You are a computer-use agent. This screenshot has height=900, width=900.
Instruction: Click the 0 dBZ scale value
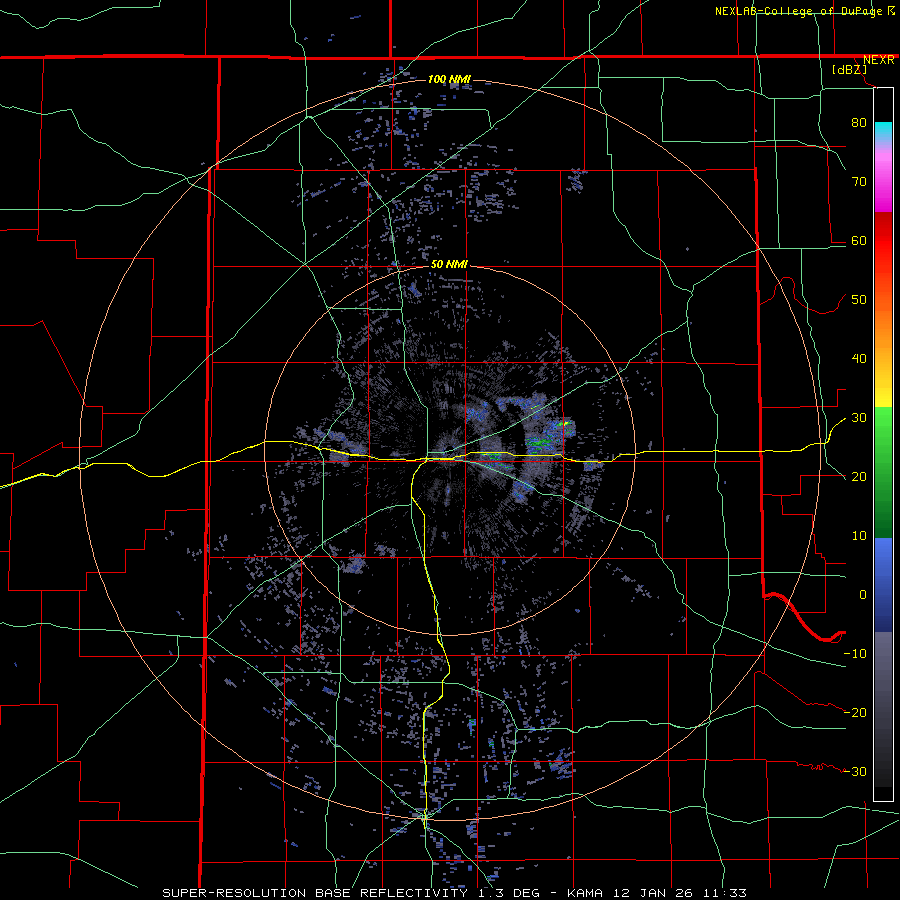863,595
